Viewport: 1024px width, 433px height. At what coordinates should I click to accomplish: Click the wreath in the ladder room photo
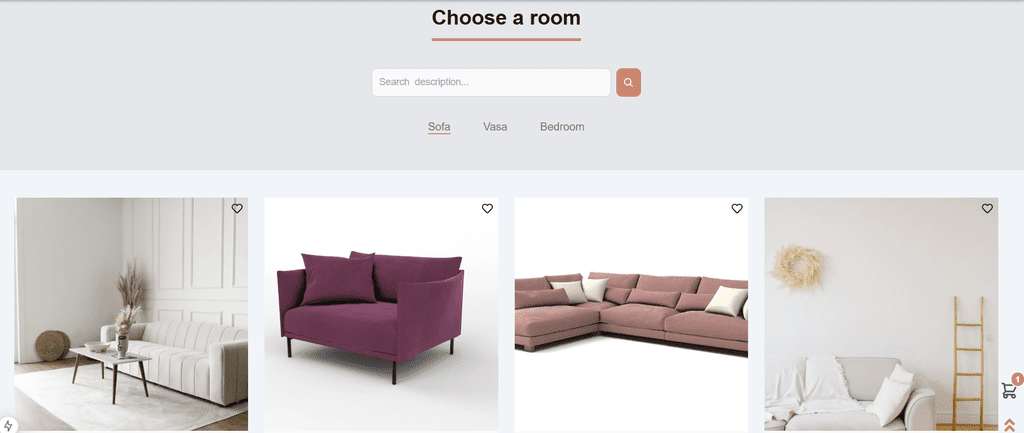click(797, 268)
